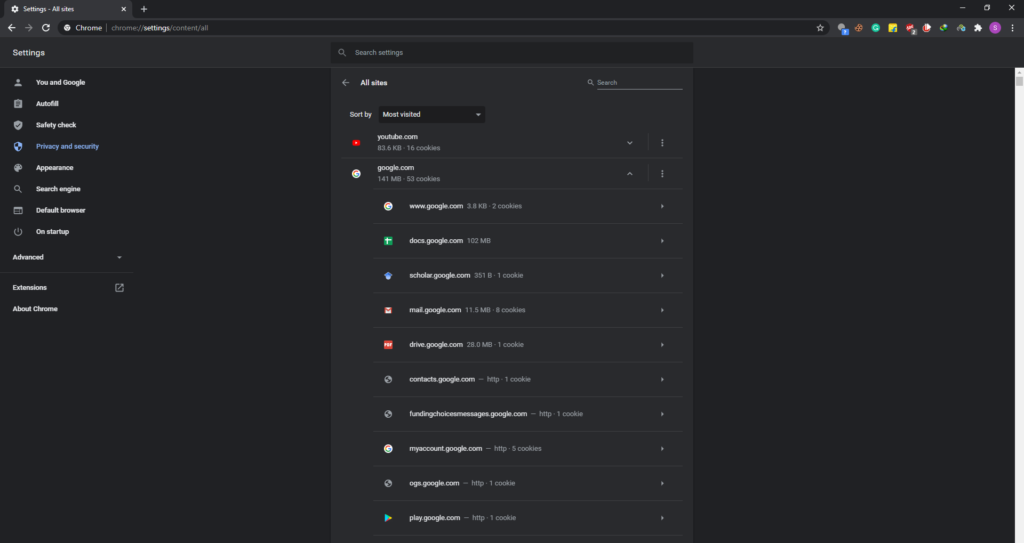
Task: Click the You and Google person icon
Action: point(18,83)
